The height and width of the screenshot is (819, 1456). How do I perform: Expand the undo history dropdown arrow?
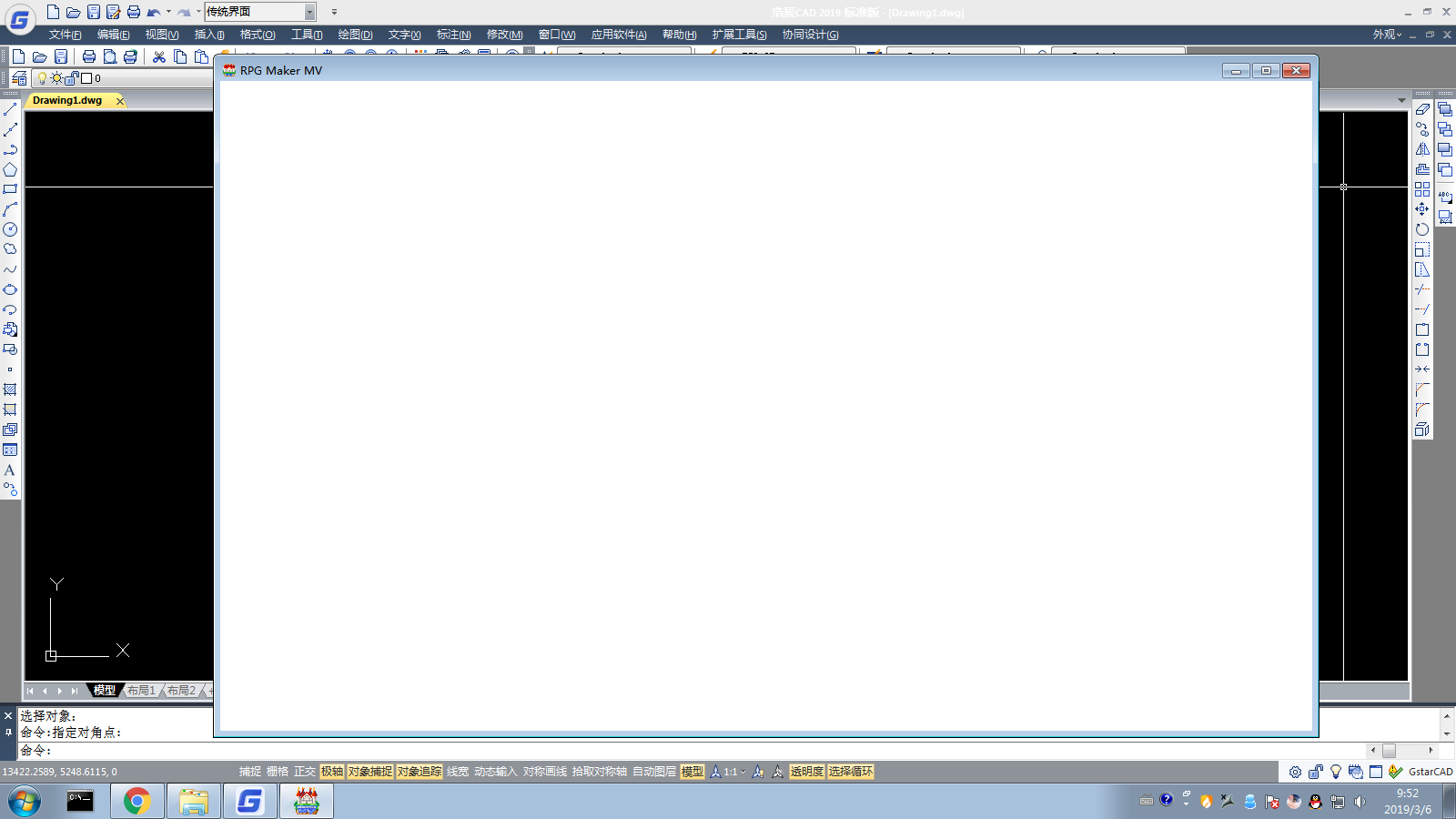168,12
